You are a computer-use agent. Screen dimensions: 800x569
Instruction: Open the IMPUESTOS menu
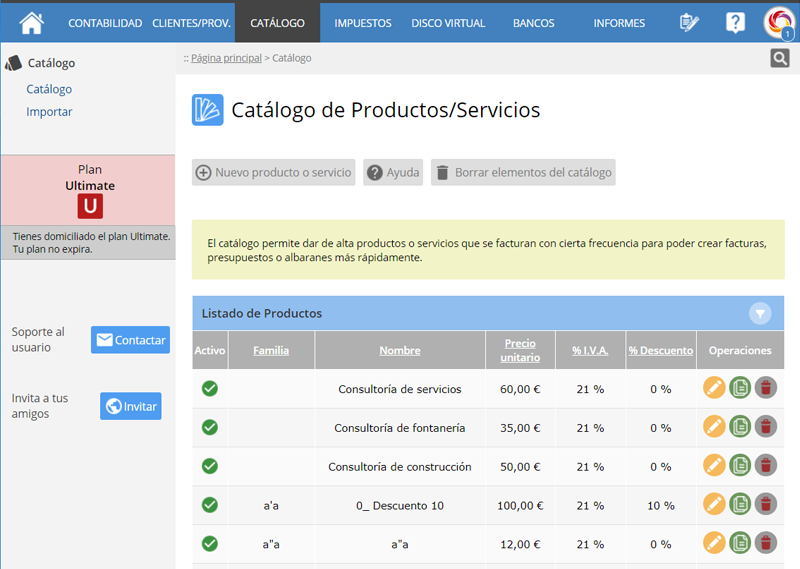pyautogui.click(x=363, y=23)
